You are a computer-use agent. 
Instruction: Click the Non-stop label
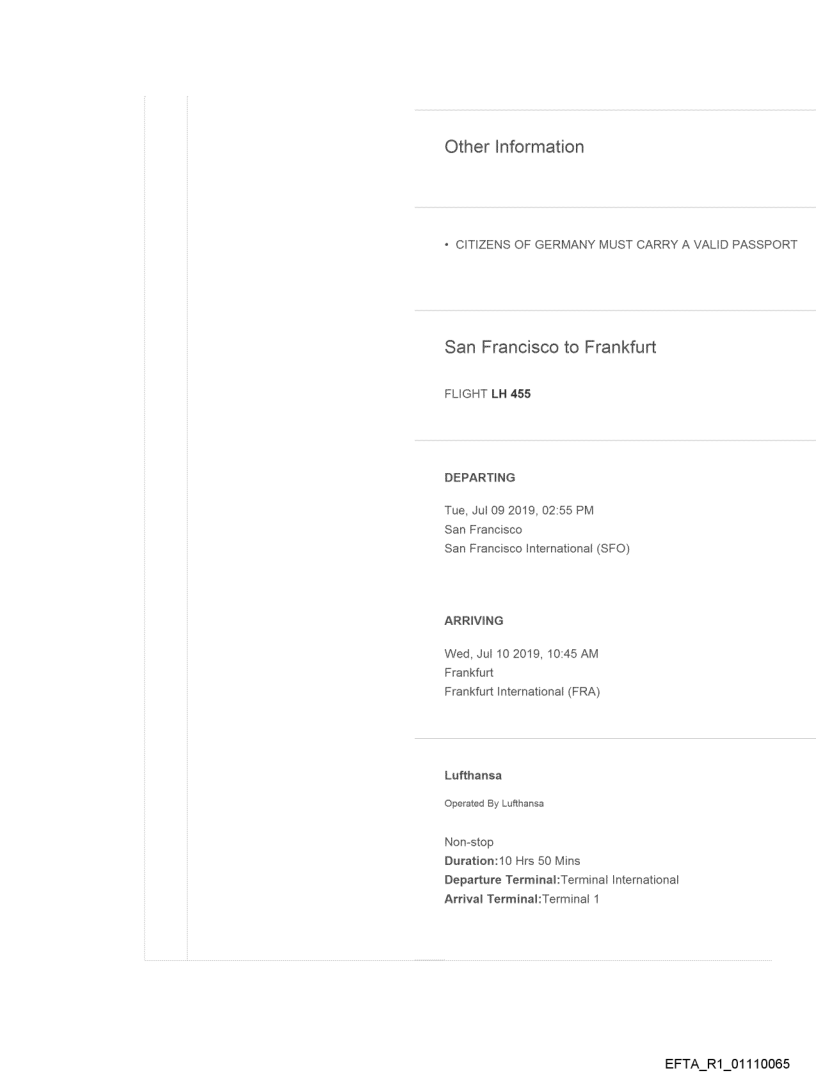[x=469, y=842]
